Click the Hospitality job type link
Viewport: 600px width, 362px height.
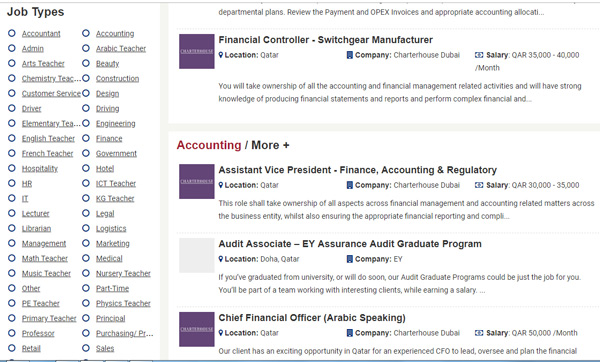tap(40, 168)
